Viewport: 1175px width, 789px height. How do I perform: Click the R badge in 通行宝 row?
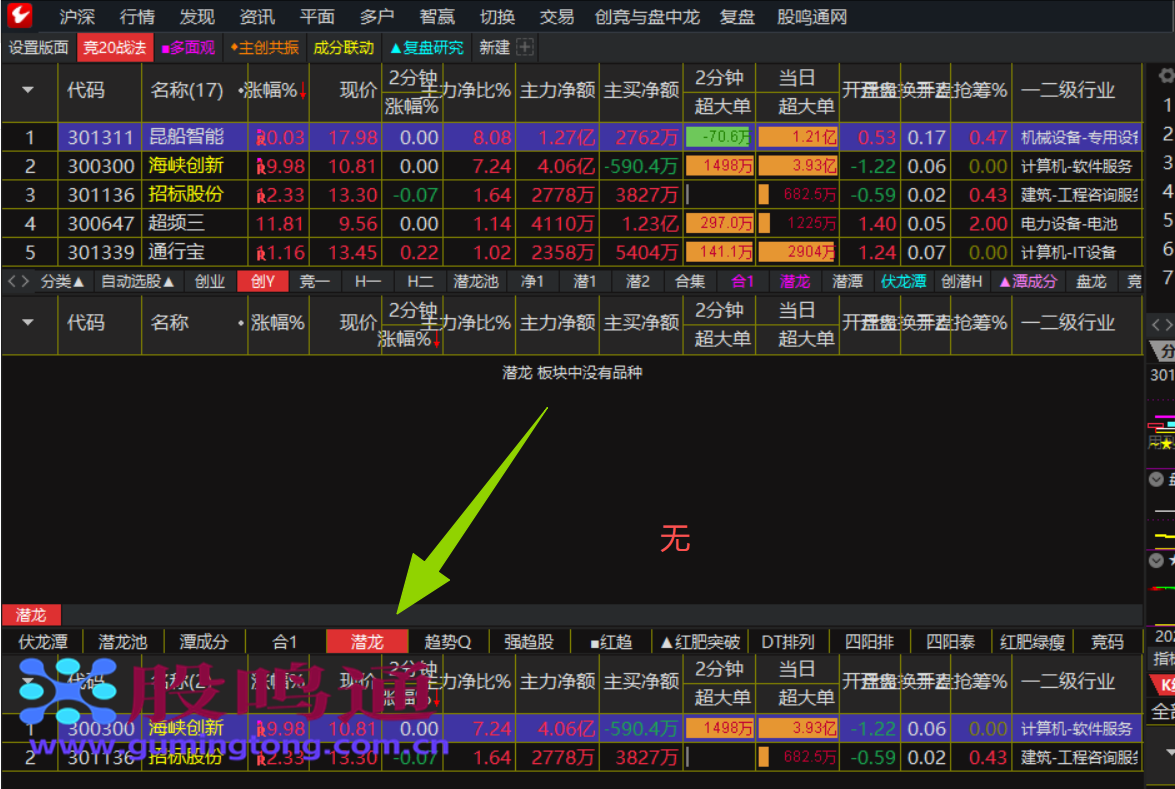261,253
